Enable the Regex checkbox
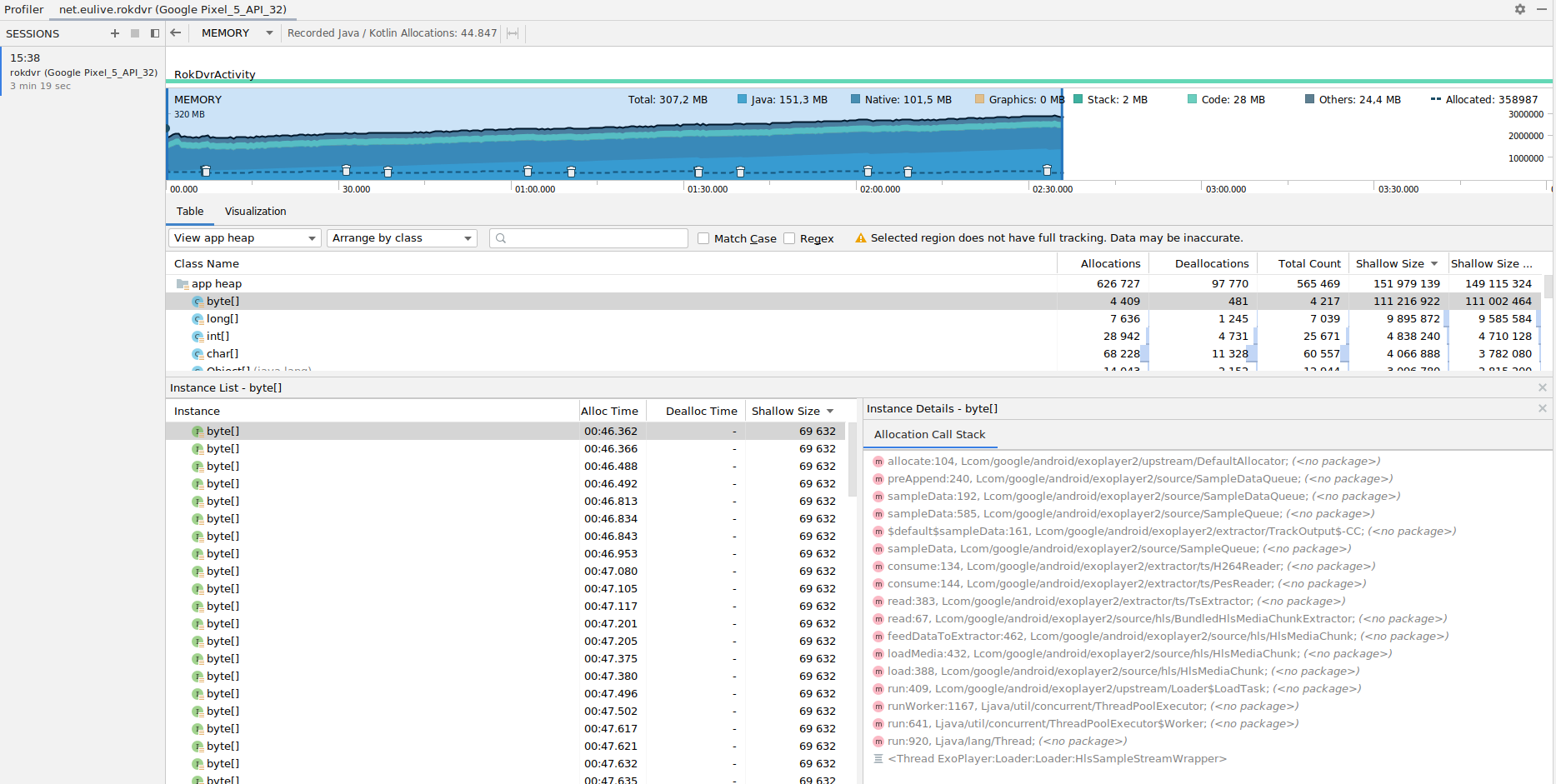The image size is (1556, 784). (789, 238)
